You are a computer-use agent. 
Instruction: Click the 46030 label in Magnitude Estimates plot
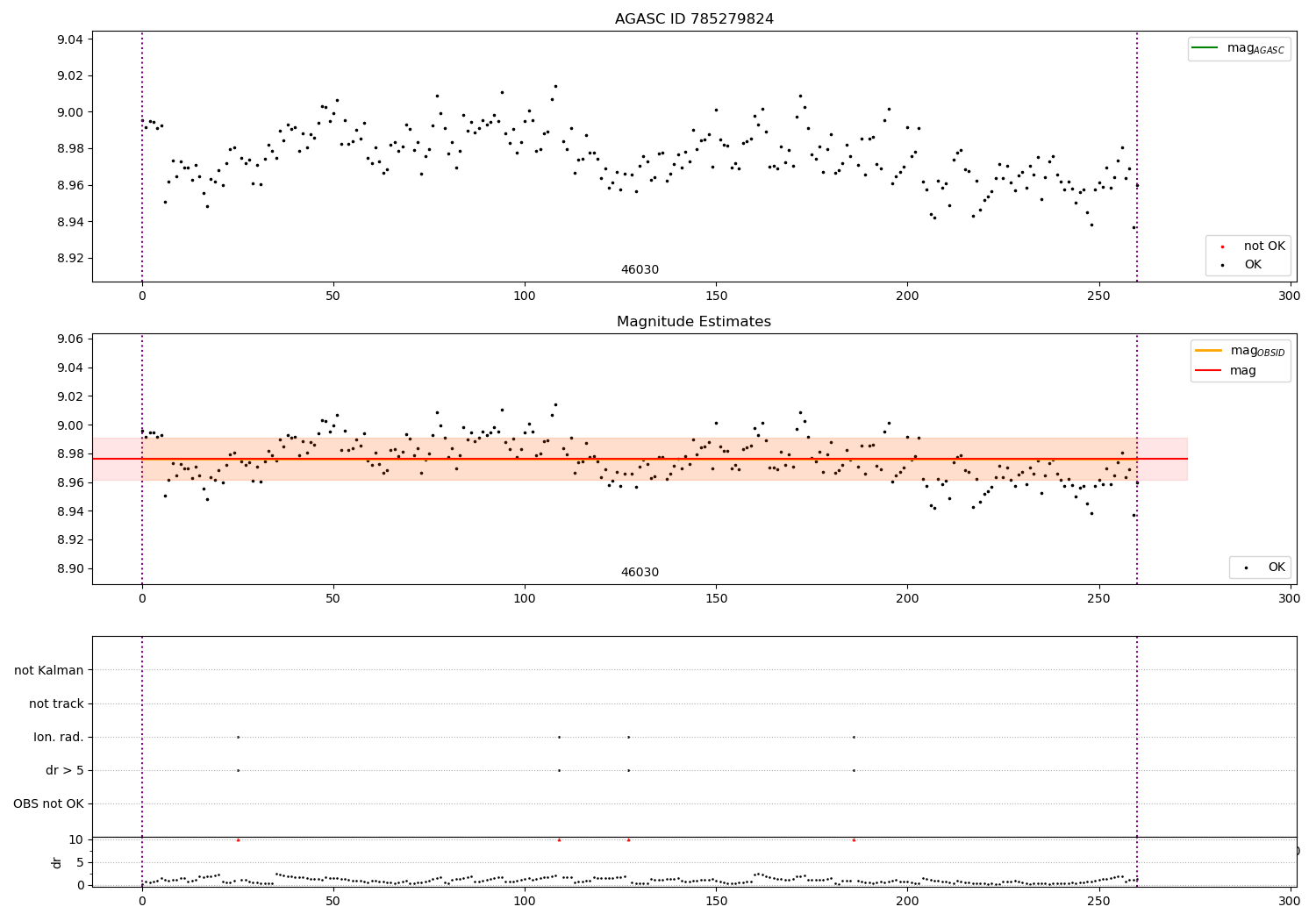tap(640, 573)
